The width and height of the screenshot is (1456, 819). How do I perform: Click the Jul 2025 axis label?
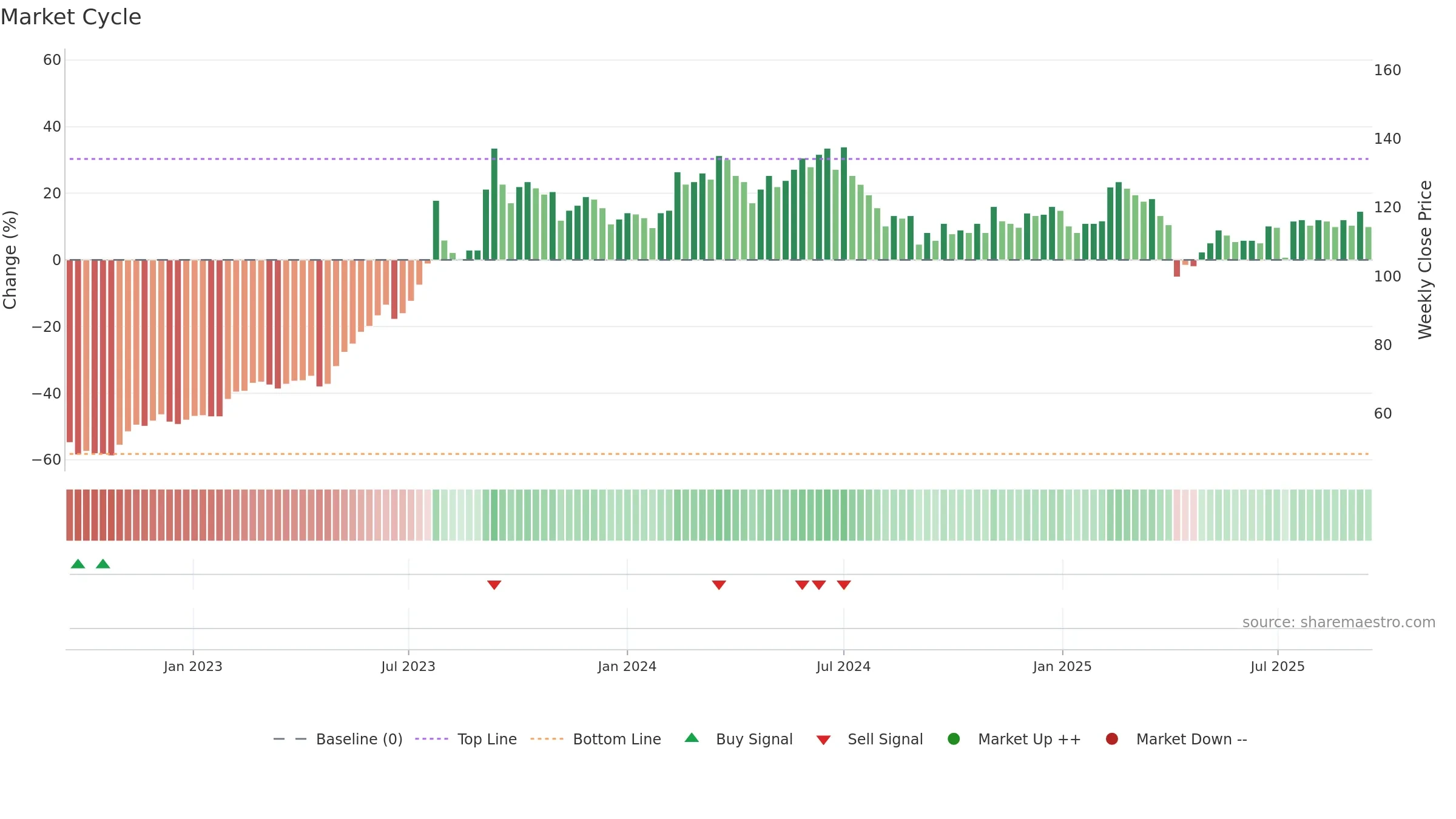tap(1278, 666)
